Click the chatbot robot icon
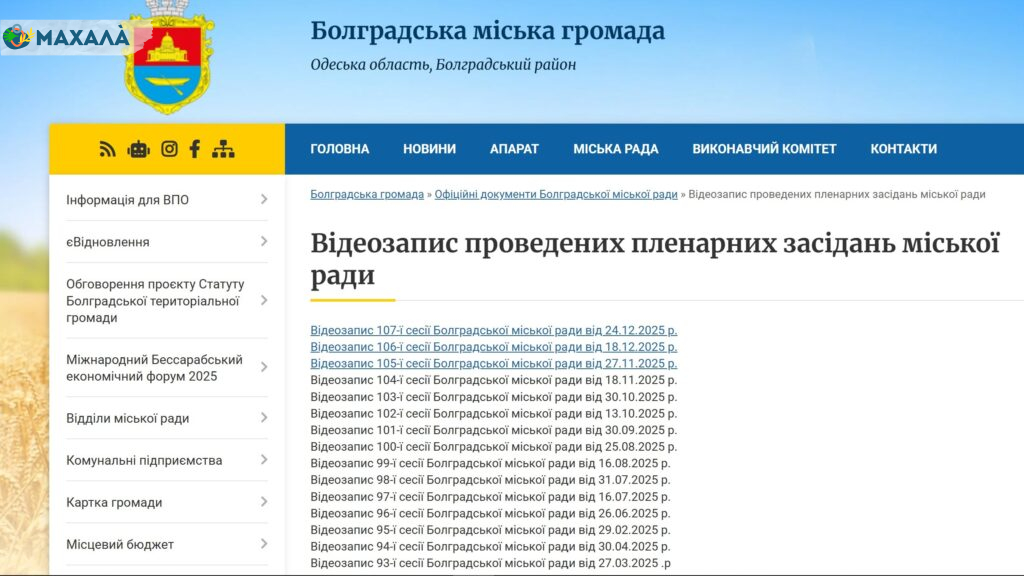This screenshot has height=576, width=1024. [x=139, y=149]
